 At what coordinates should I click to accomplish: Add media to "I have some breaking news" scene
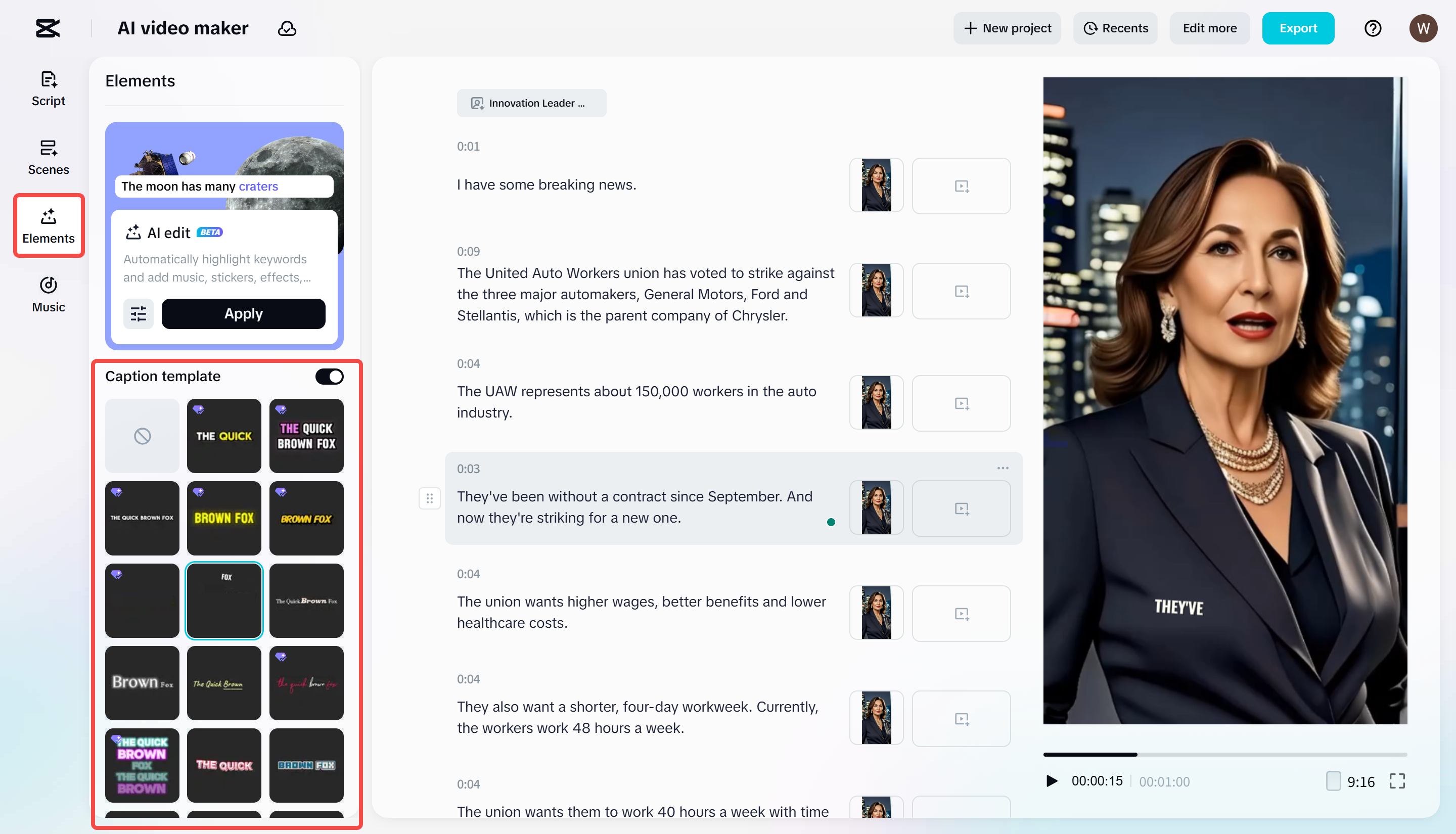tap(961, 186)
